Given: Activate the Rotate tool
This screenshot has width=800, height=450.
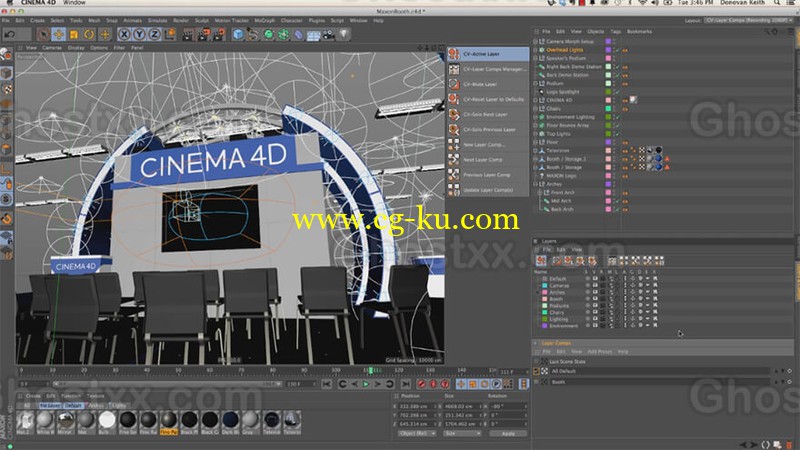Looking at the screenshot, I should coord(89,34).
